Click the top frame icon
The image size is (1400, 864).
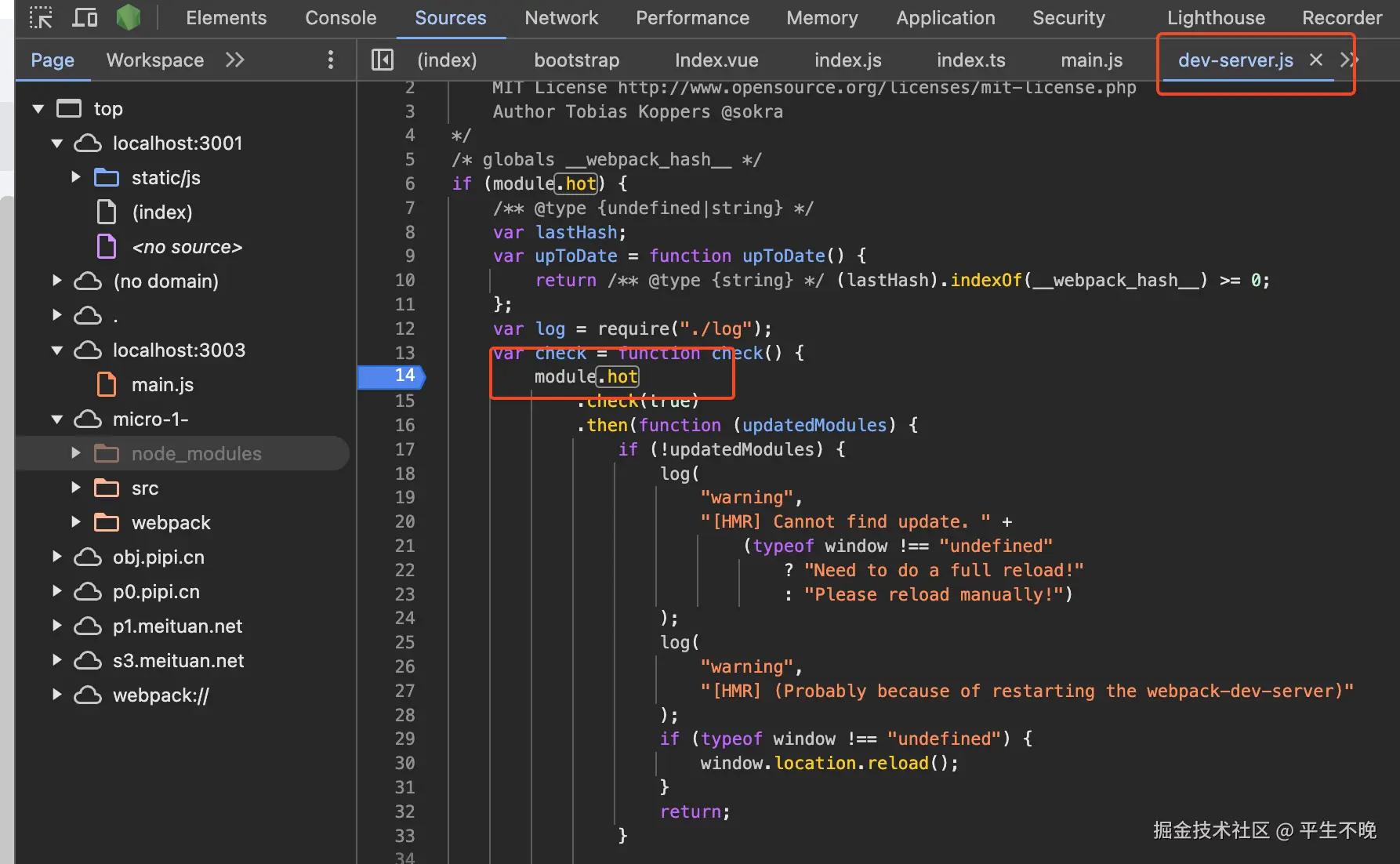(69, 108)
